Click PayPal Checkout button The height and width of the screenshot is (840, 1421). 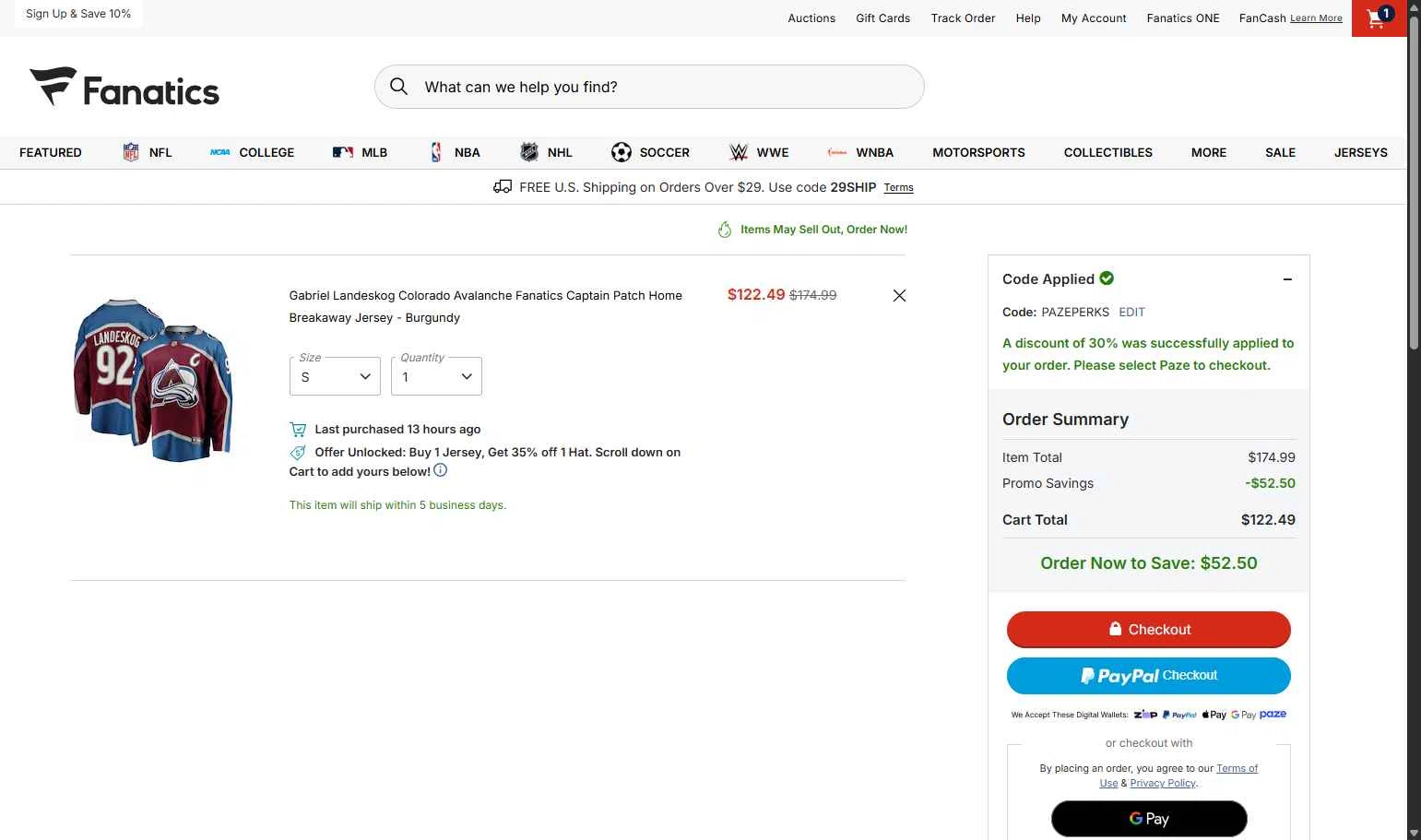[x=1148, y=676]
